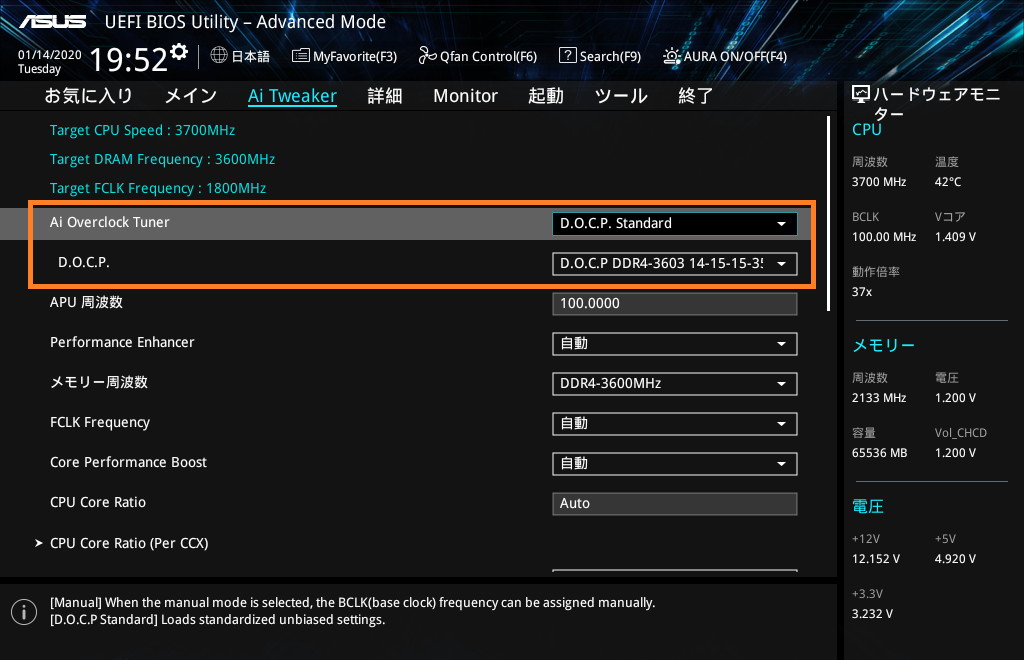Click the BCLK 100.00 MHz value

[x=884, y=237]
